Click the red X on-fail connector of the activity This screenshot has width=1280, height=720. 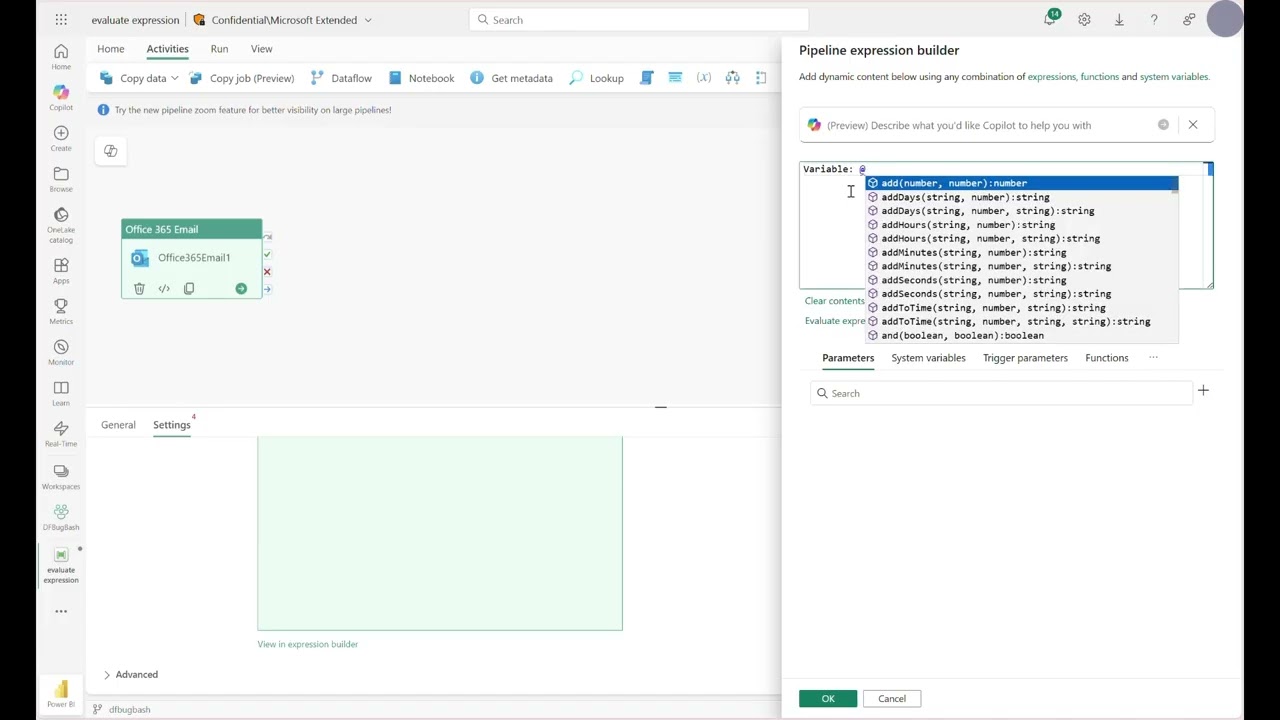tap(267, 271)
